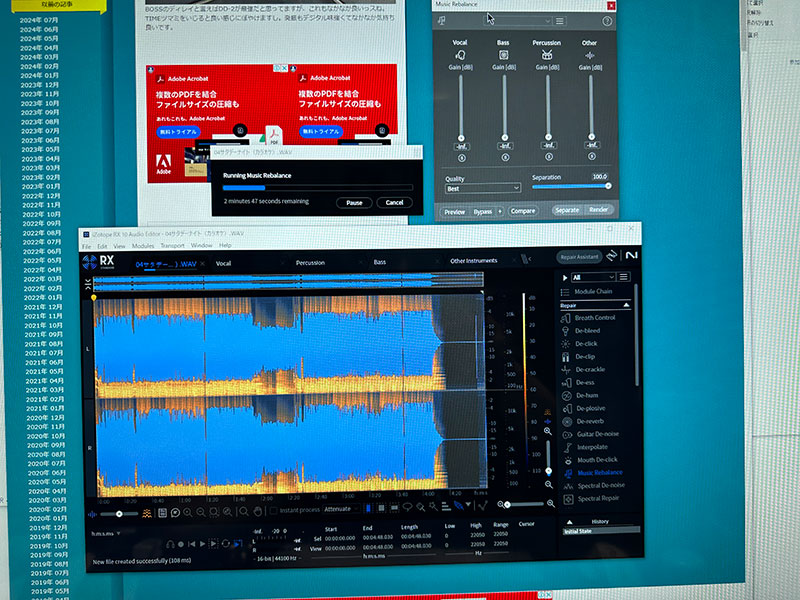Click the Bass speaker icon in Music Rebalance
800x600 pixels.
[503, 55]
